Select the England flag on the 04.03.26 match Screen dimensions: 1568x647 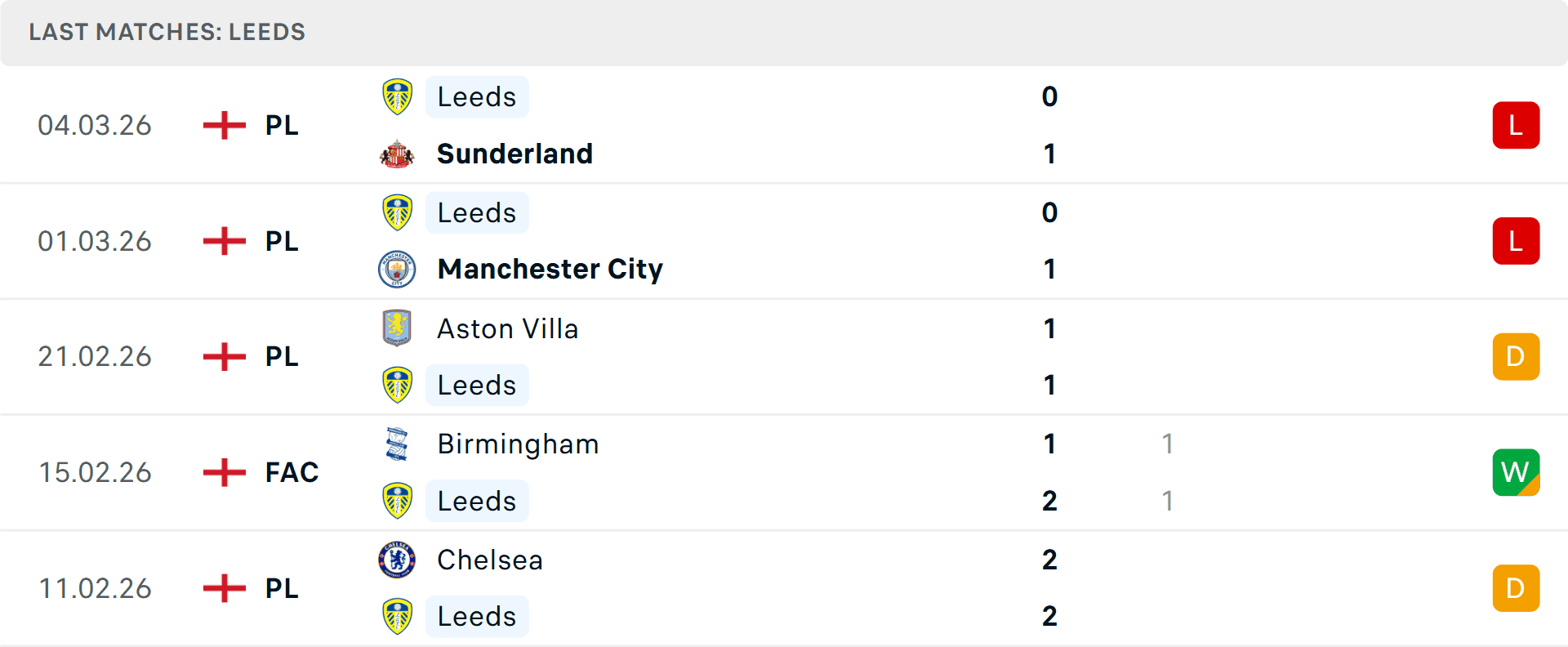(223, 125)
